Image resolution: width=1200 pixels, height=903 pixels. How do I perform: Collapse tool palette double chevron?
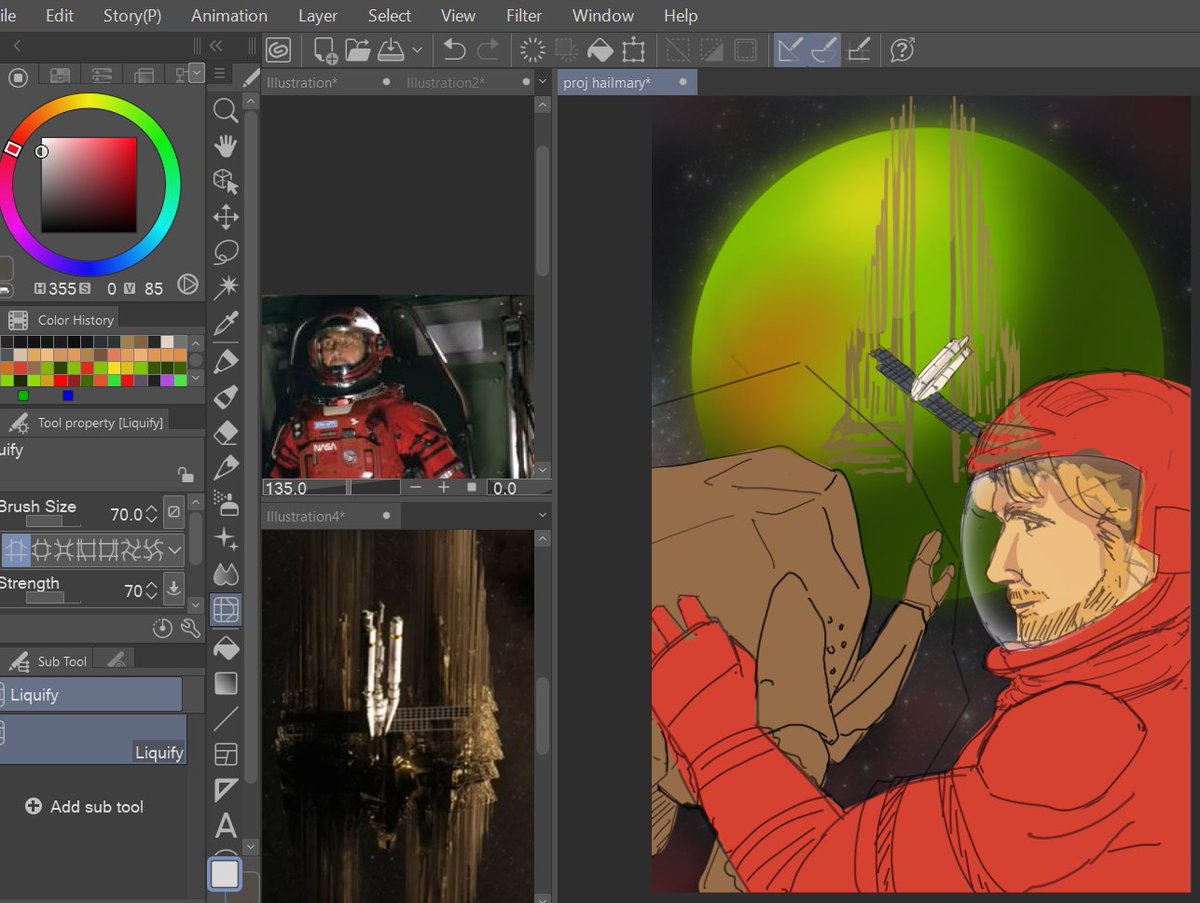tap(215, 45)
